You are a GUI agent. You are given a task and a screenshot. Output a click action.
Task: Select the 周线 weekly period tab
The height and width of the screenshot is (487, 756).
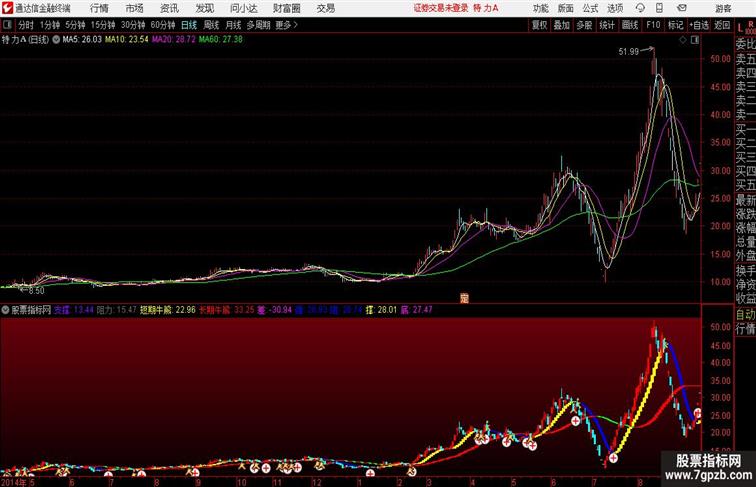click(211, 25)
